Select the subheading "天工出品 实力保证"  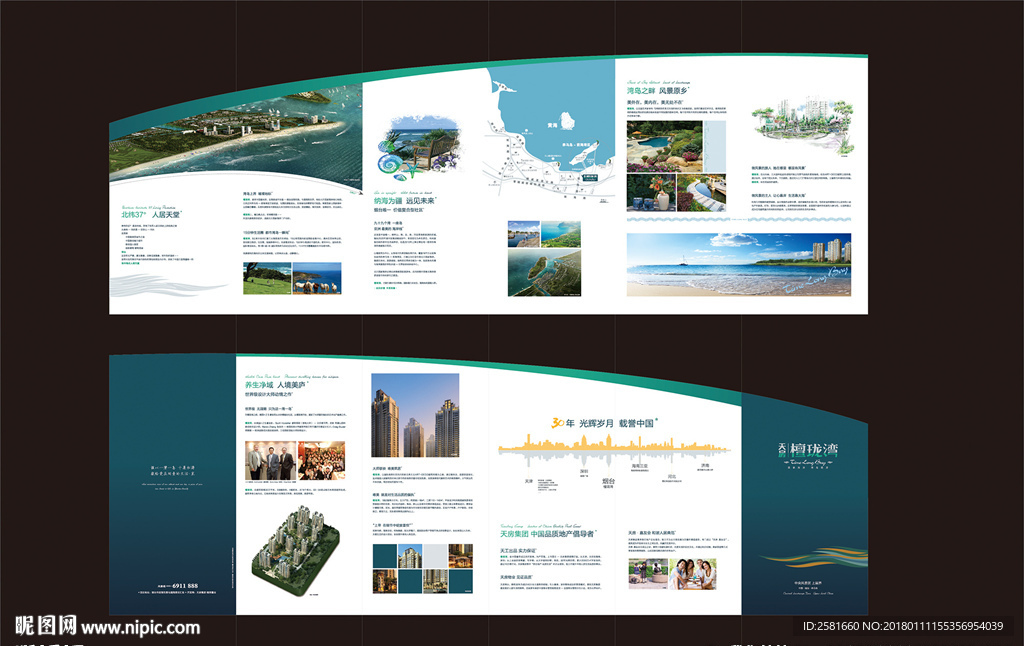pyautogui.click(x=517, y=551)
